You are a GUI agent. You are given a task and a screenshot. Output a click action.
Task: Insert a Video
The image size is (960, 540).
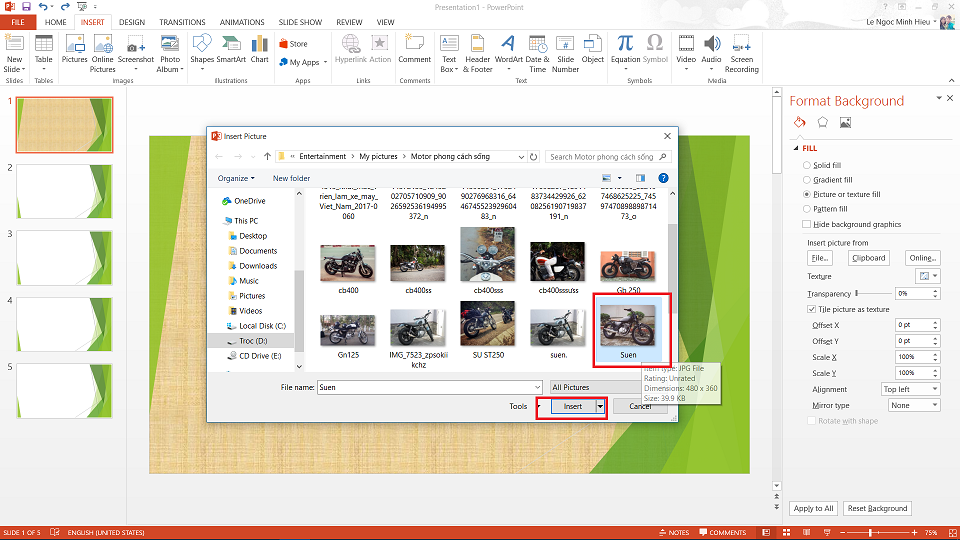[686, 53]
